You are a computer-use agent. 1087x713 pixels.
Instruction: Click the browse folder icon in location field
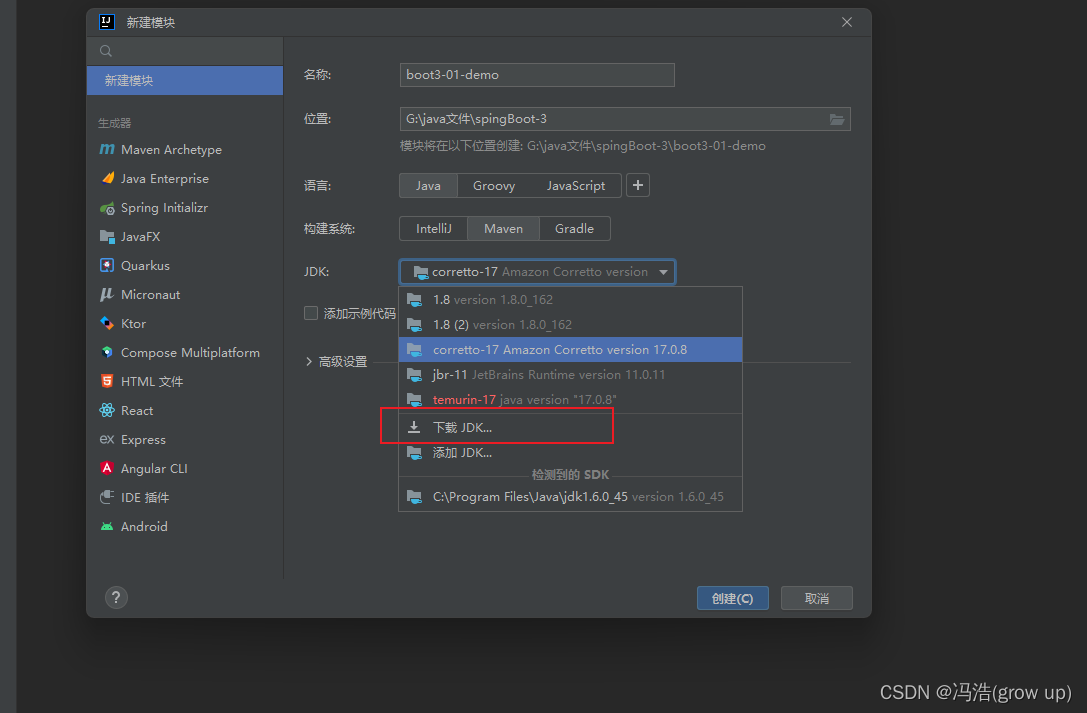coord(837,119)
